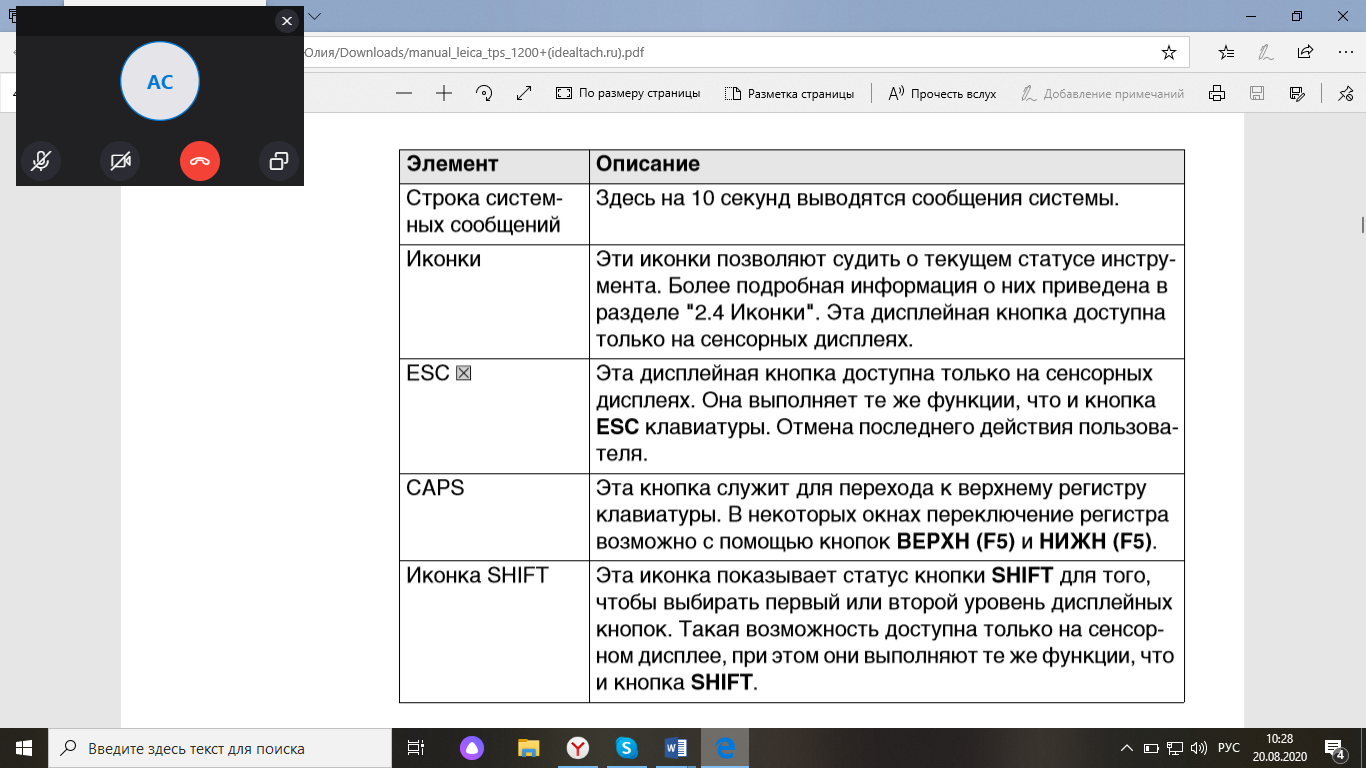Open the Windows Start menu
The height and width of the screenshot is (768, 1366).
[24, 748]
